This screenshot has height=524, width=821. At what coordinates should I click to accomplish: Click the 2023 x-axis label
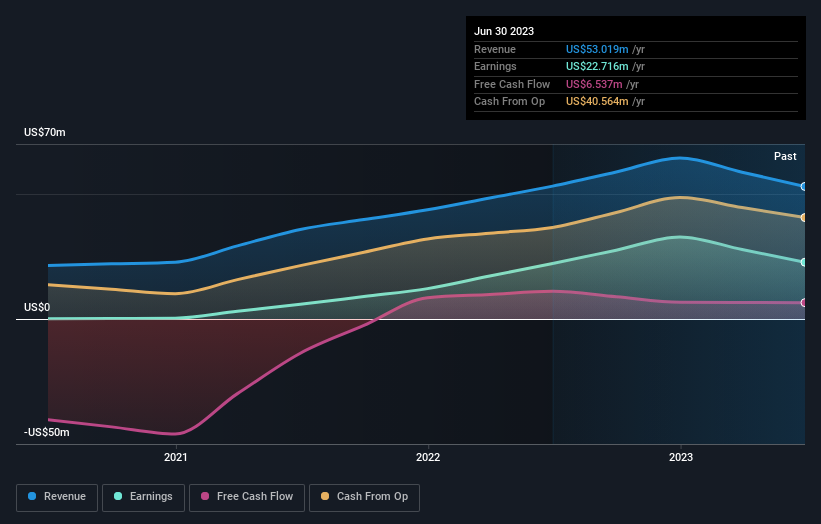(x=681, y=457)
